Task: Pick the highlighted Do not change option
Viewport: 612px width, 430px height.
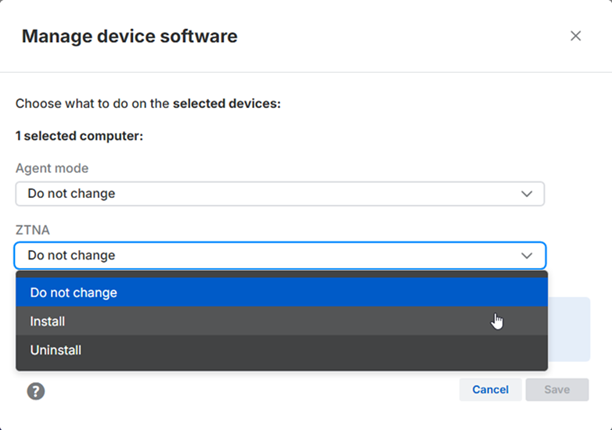Action: 73,293
